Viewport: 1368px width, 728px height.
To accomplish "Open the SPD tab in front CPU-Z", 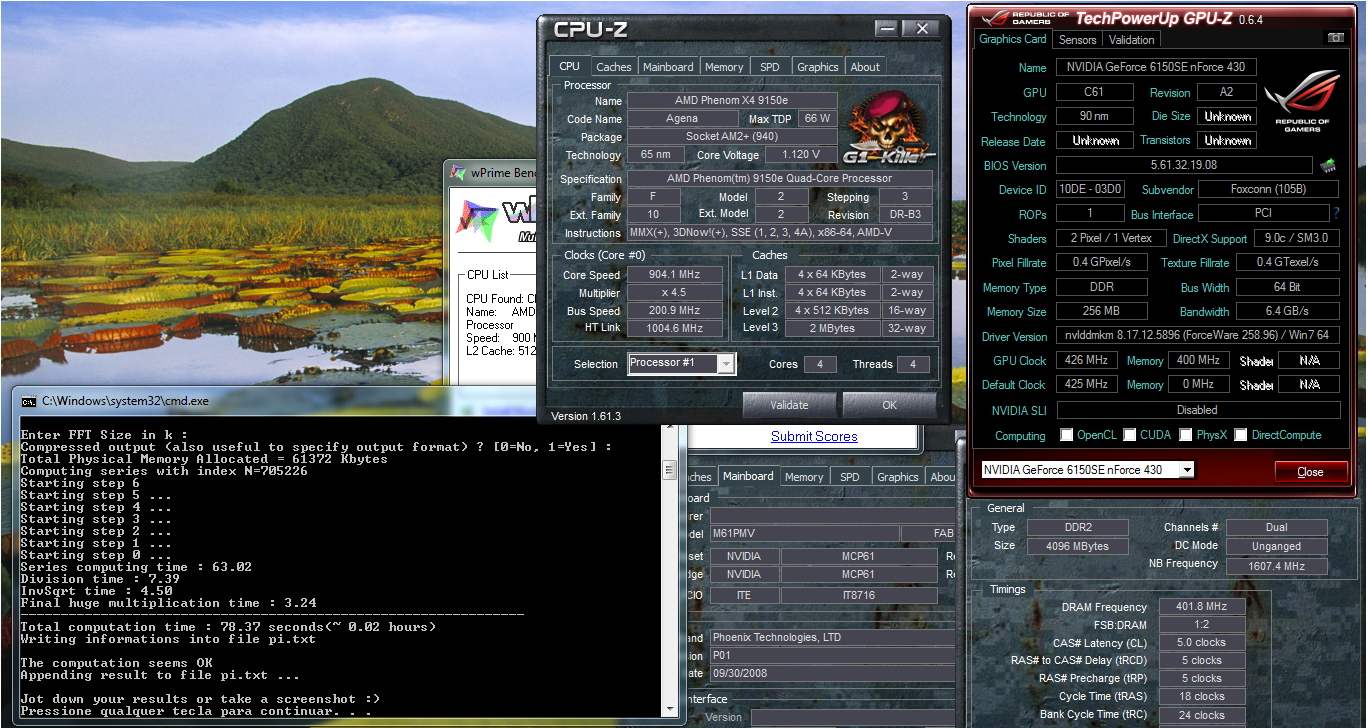I will [769, 67].
